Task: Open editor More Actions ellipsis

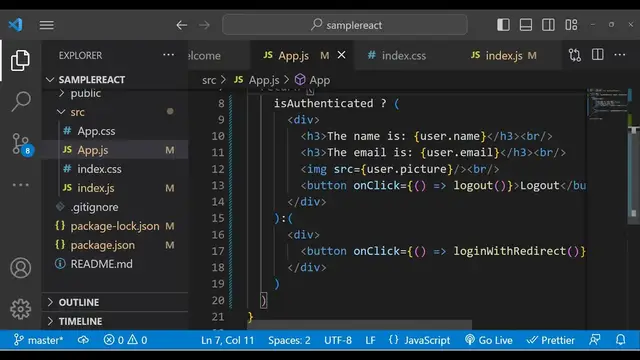Action: coord(620,55)
